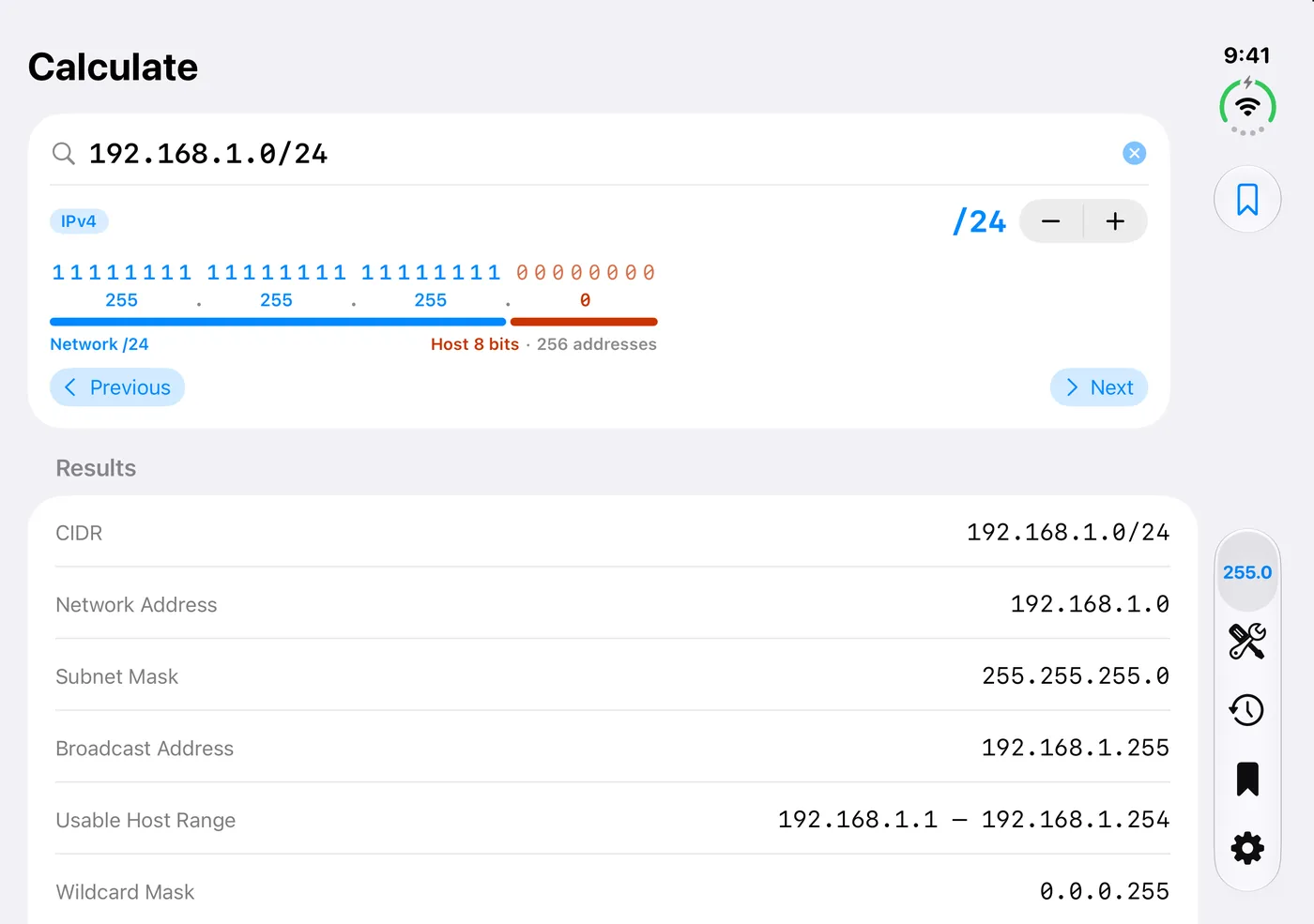This screenshot has height=924, width=1314.
Task: Select the Usable Host Range value
Action: point(973,820)
